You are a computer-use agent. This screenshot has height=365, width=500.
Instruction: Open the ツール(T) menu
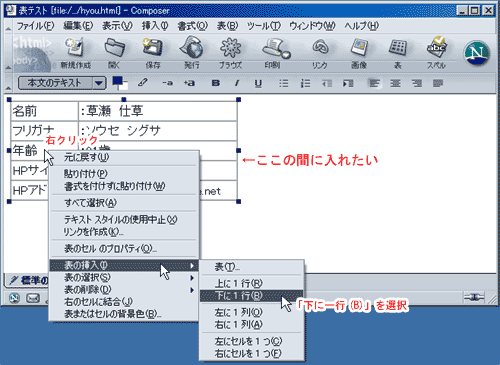coord(264,26)
